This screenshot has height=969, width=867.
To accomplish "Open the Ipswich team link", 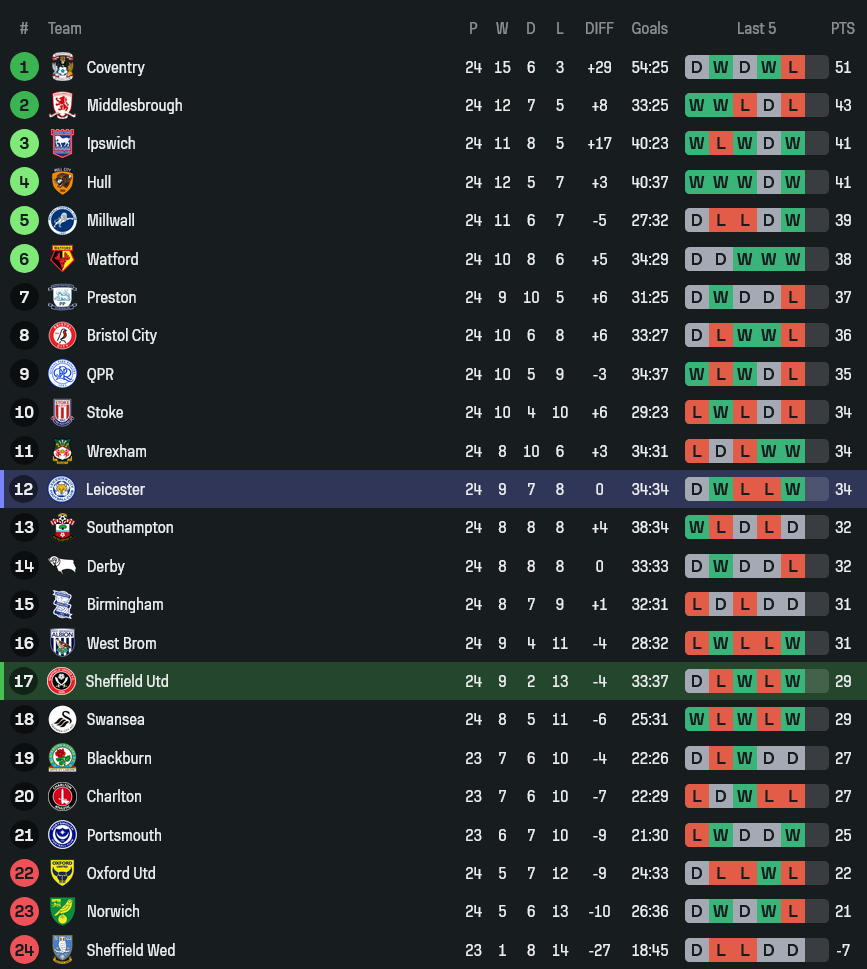I will 111,143.
